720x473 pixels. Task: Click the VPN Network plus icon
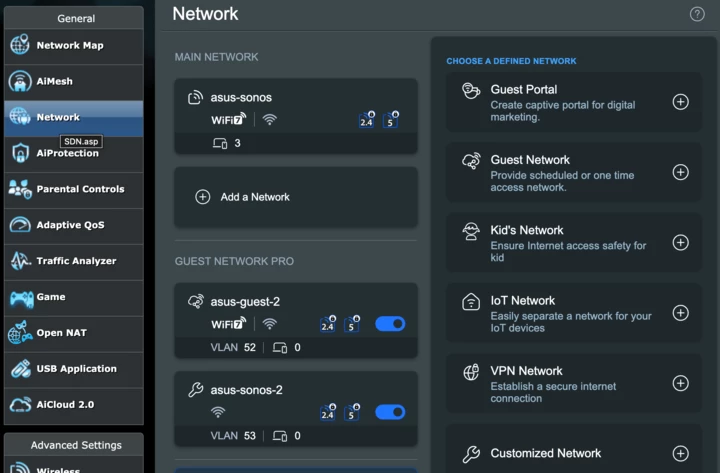click(x=680, y=383)
